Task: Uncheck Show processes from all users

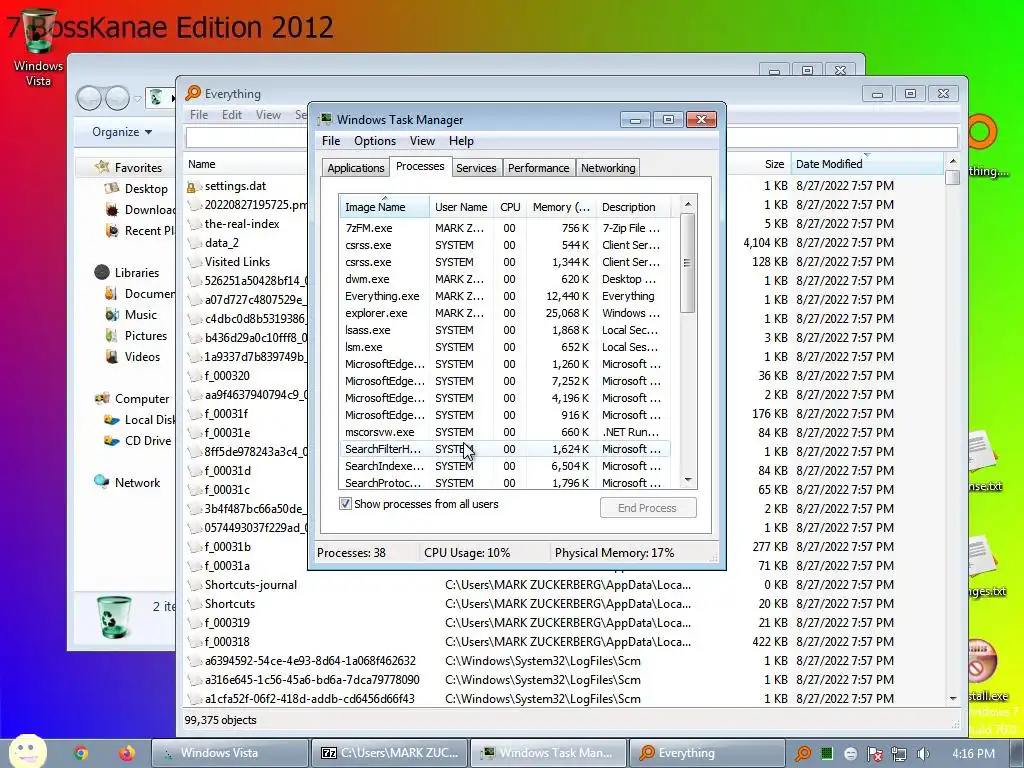Action: pos(345,504)
